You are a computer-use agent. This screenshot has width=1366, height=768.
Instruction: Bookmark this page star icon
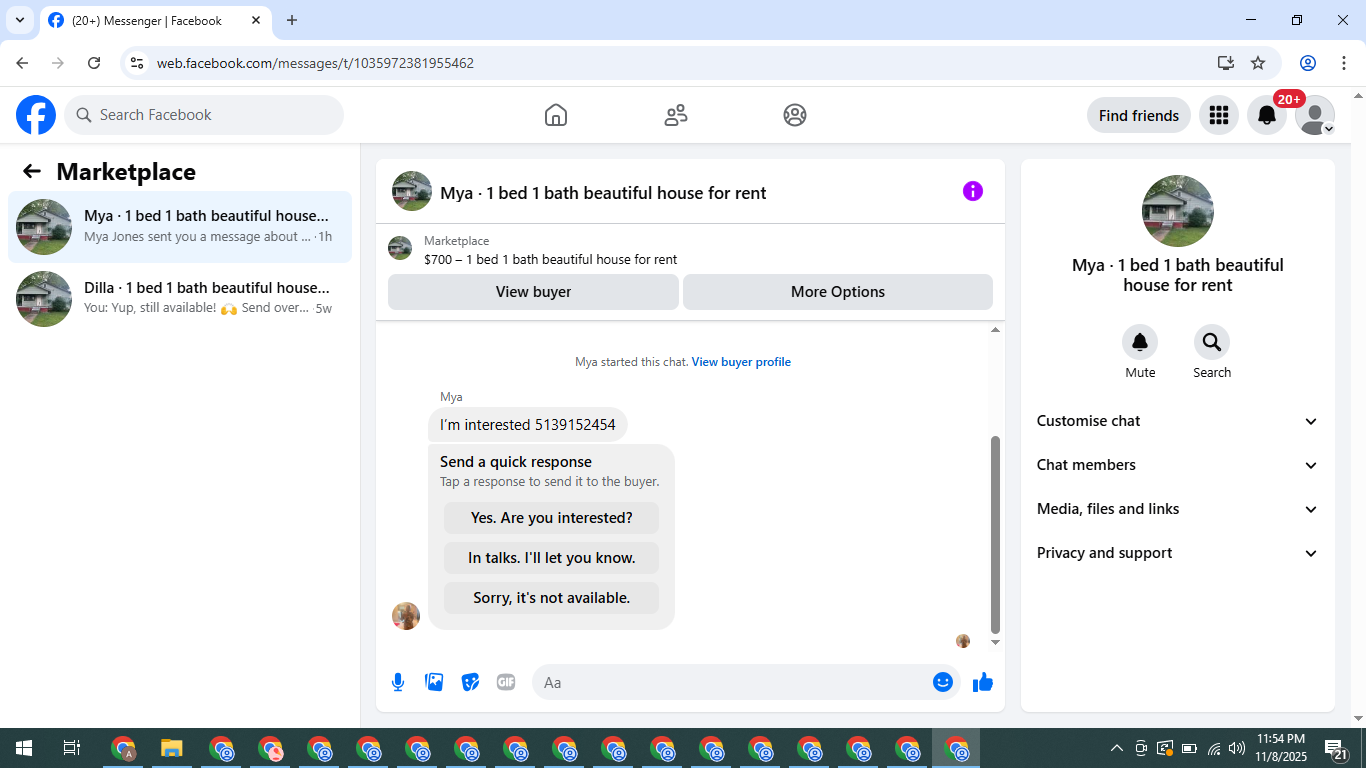[x=1258, y=63]
